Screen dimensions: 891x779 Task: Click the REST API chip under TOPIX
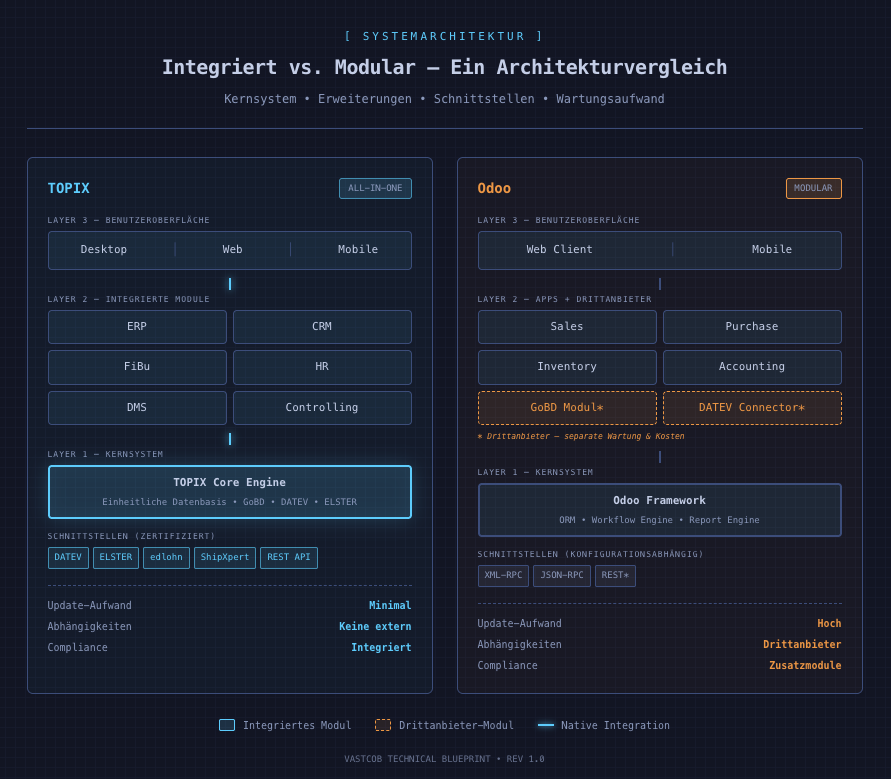point(288,557)
